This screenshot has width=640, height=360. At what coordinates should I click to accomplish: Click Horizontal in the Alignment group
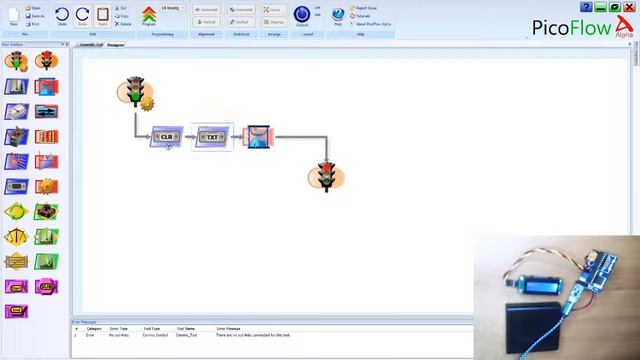point(207,10)
